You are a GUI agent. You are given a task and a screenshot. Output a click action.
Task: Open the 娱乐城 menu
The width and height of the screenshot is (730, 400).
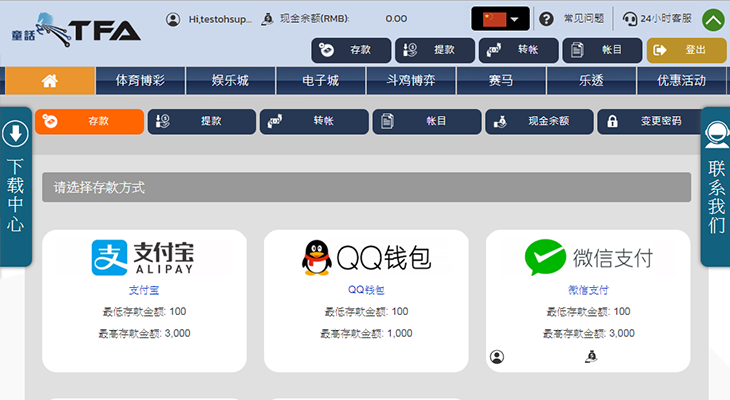[230, 81]
